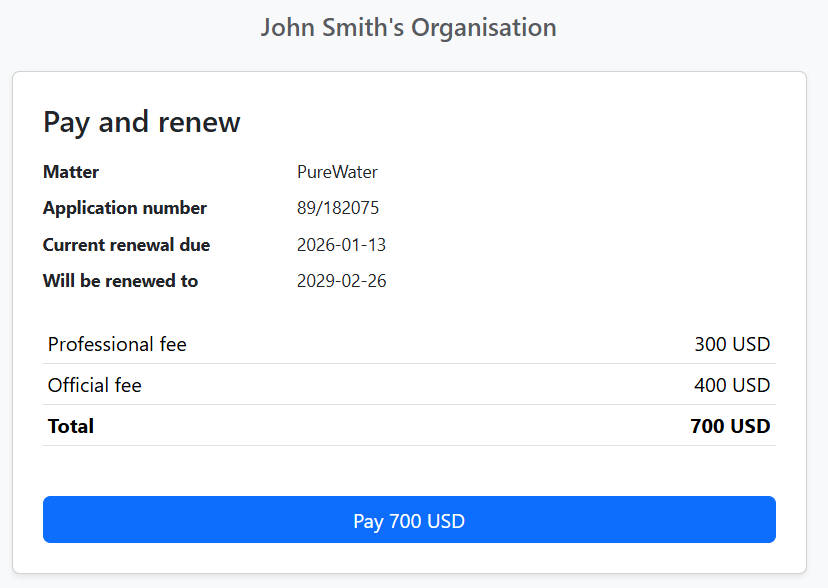Click the Pay 700 USD button

pos(408,520)
